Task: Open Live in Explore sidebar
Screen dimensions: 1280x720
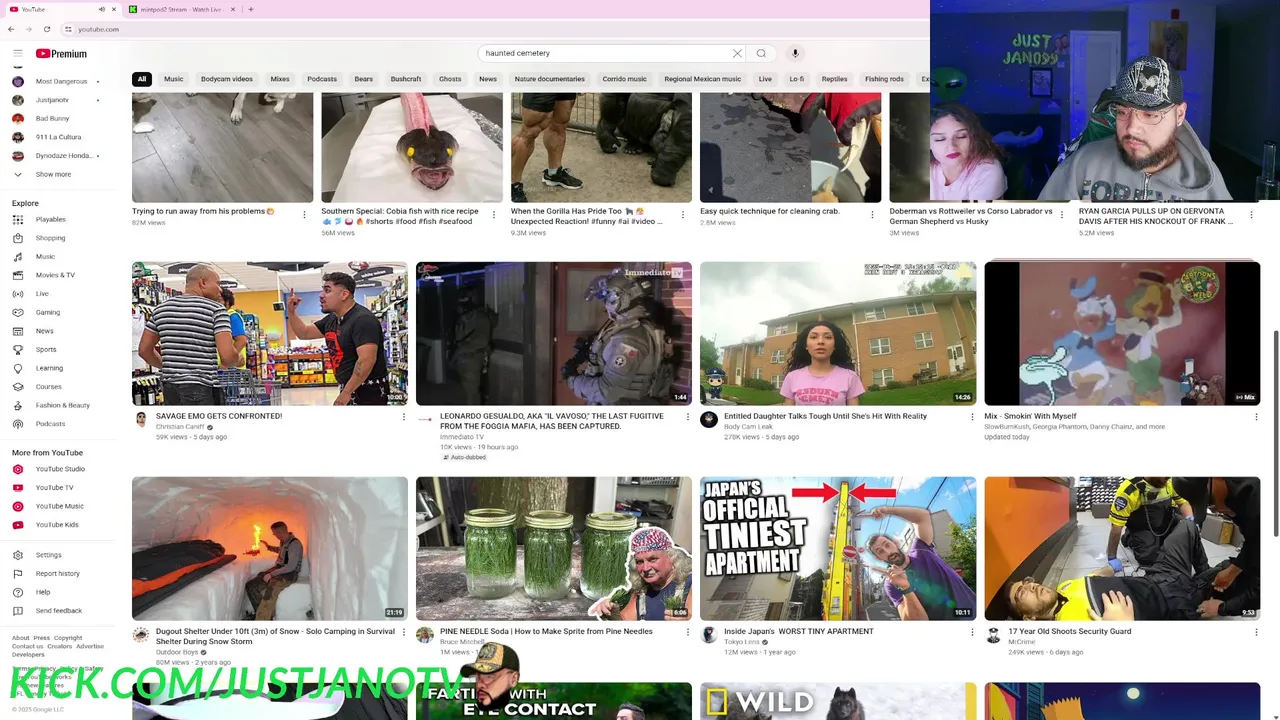Action: 42,294
